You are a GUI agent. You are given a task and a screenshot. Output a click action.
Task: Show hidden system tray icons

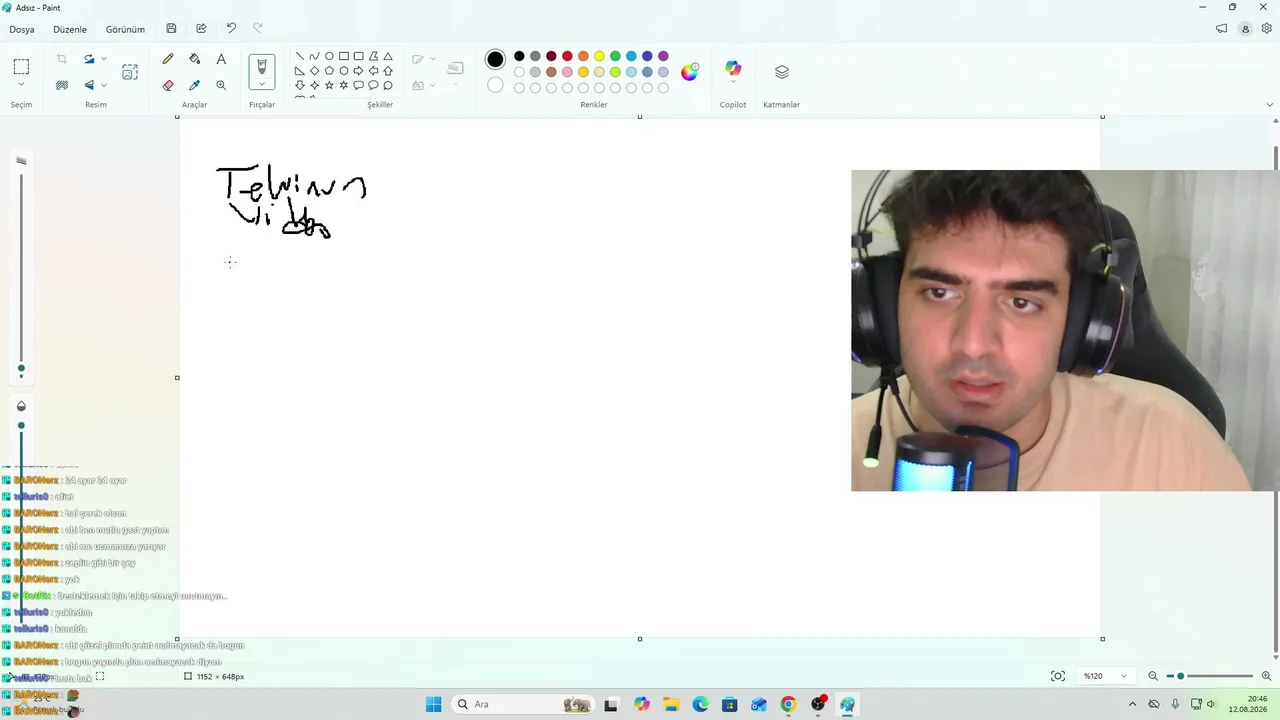point(1132,704)
